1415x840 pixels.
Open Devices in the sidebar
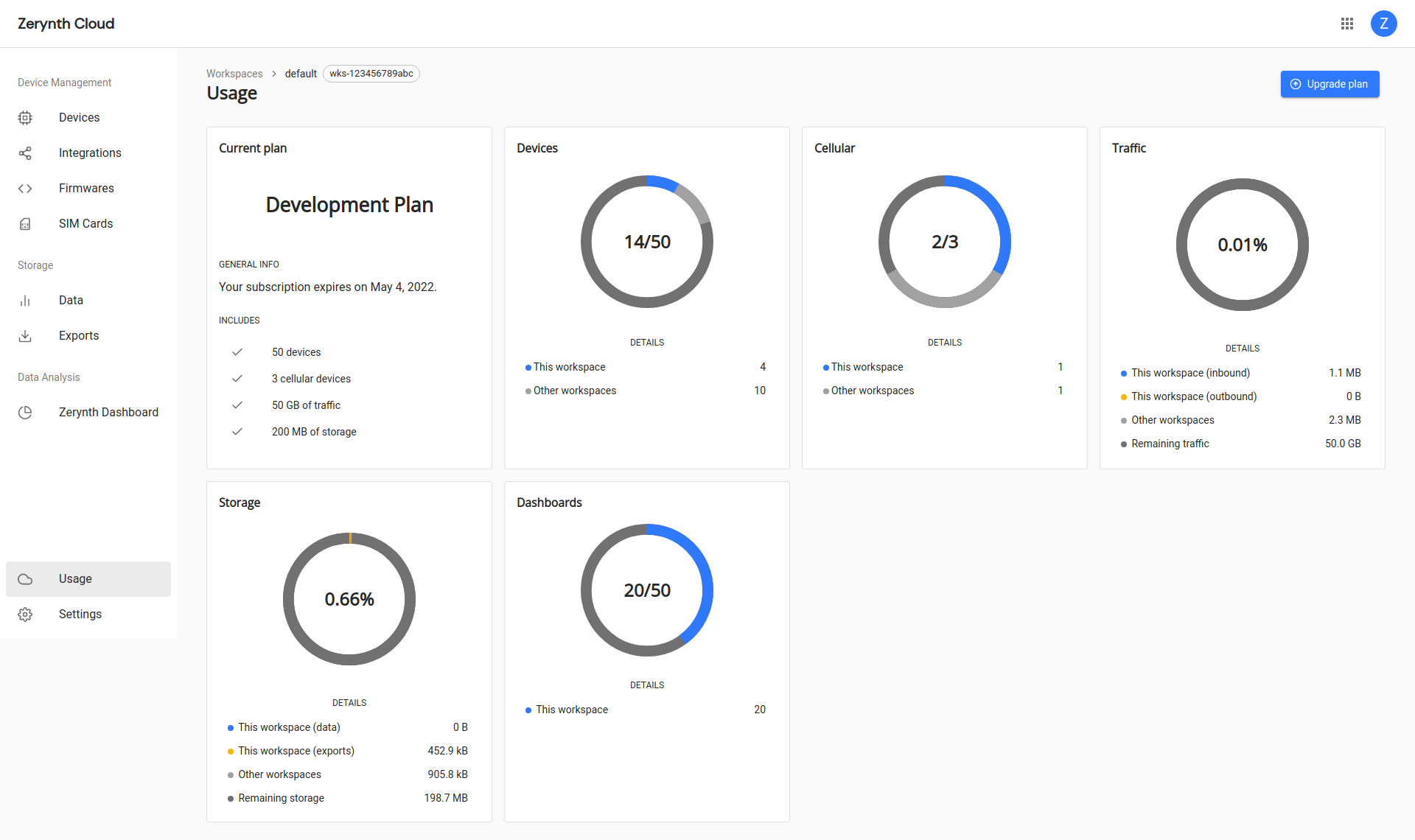coord(88,118)
